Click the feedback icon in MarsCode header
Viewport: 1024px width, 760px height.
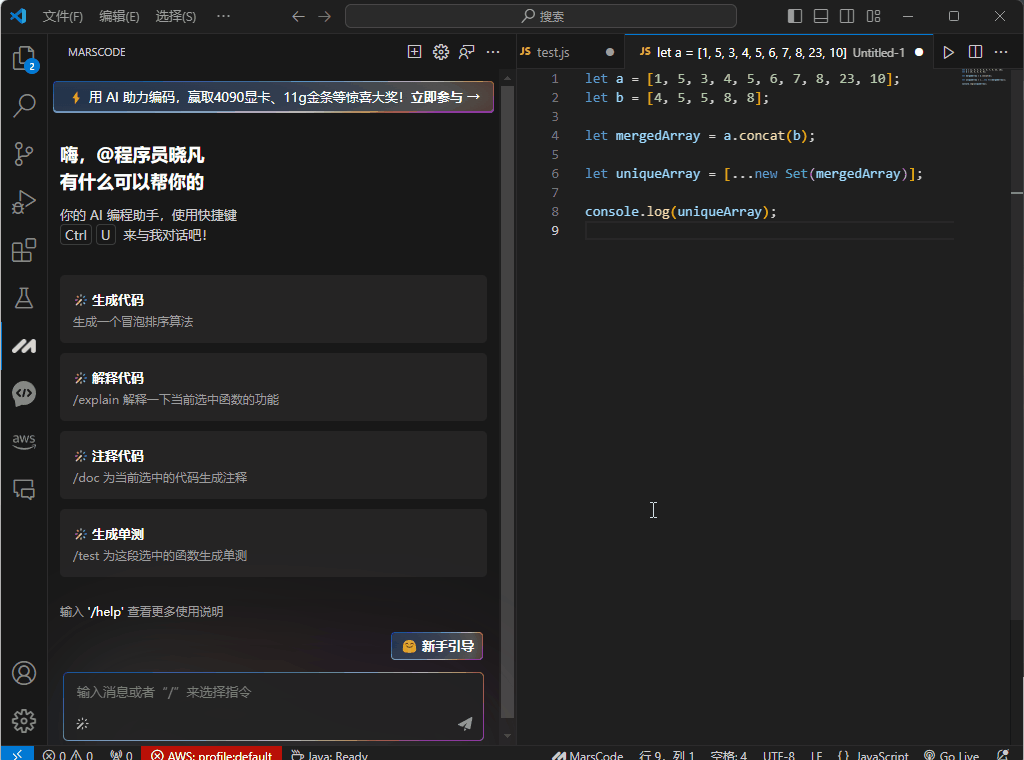pyautogui.click(x=466, y=52)
